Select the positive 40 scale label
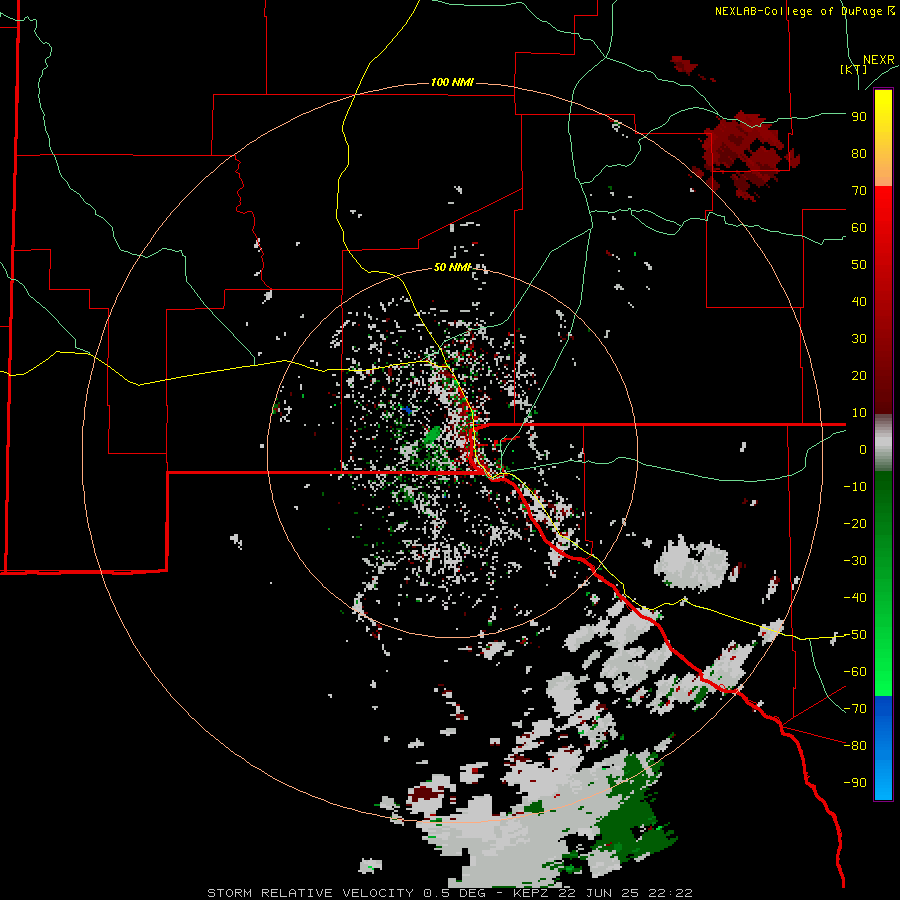 point(859,302)
